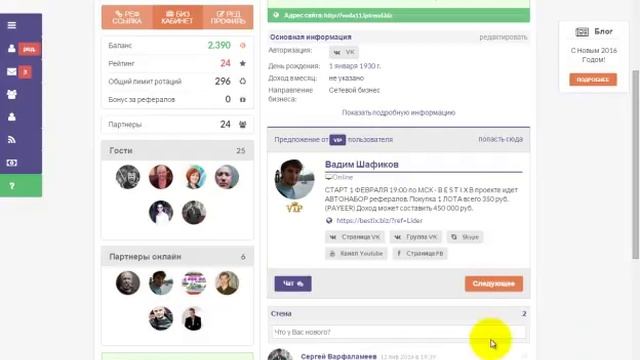The image size is (640, 360).
Task: Click the rotation limit refresh icon
Action: pyautogui.click(x=243, y=81)
